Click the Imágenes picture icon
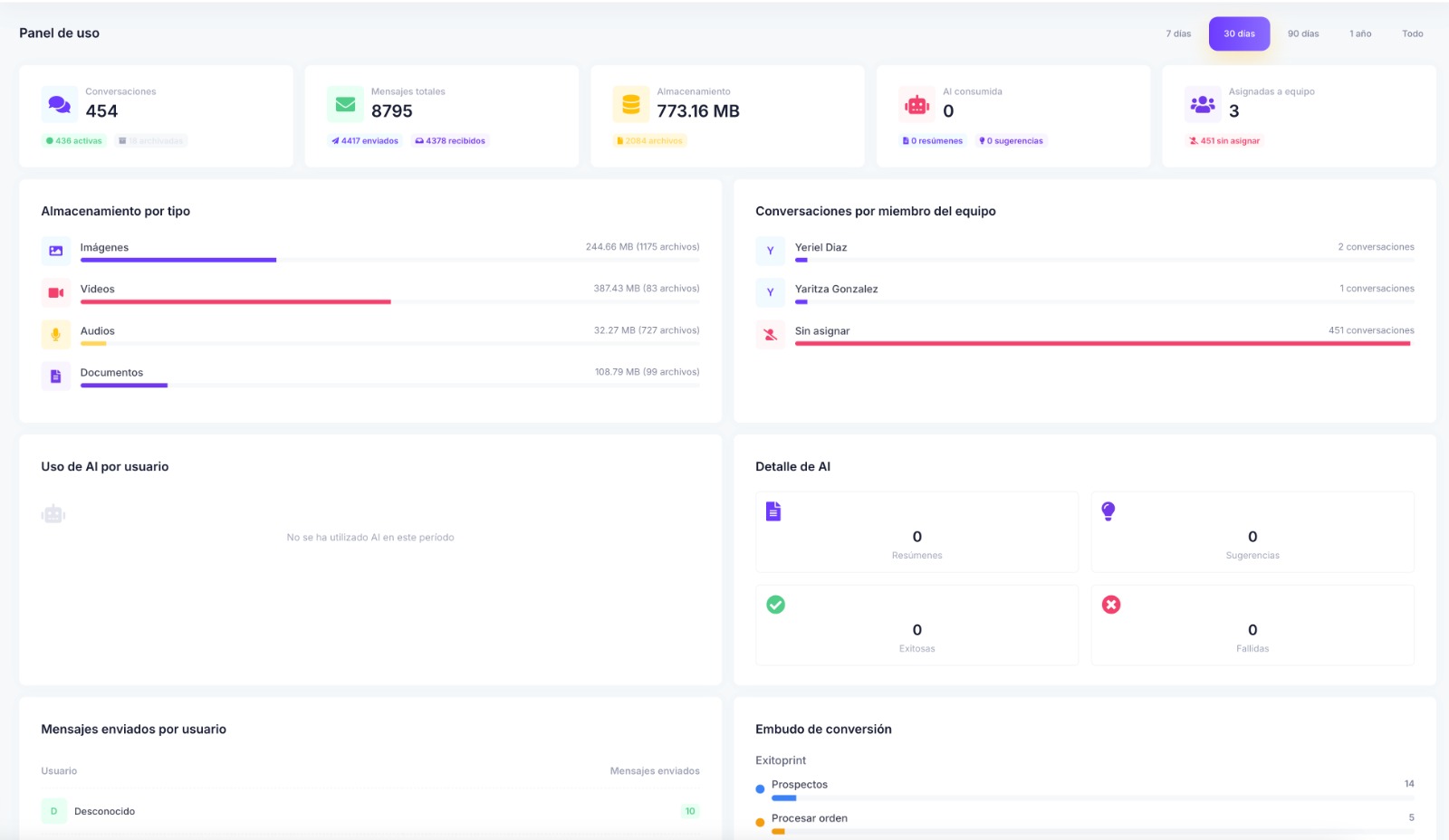Image resolution: width=1449 pixels, height=840 pixels. point(56,251)
